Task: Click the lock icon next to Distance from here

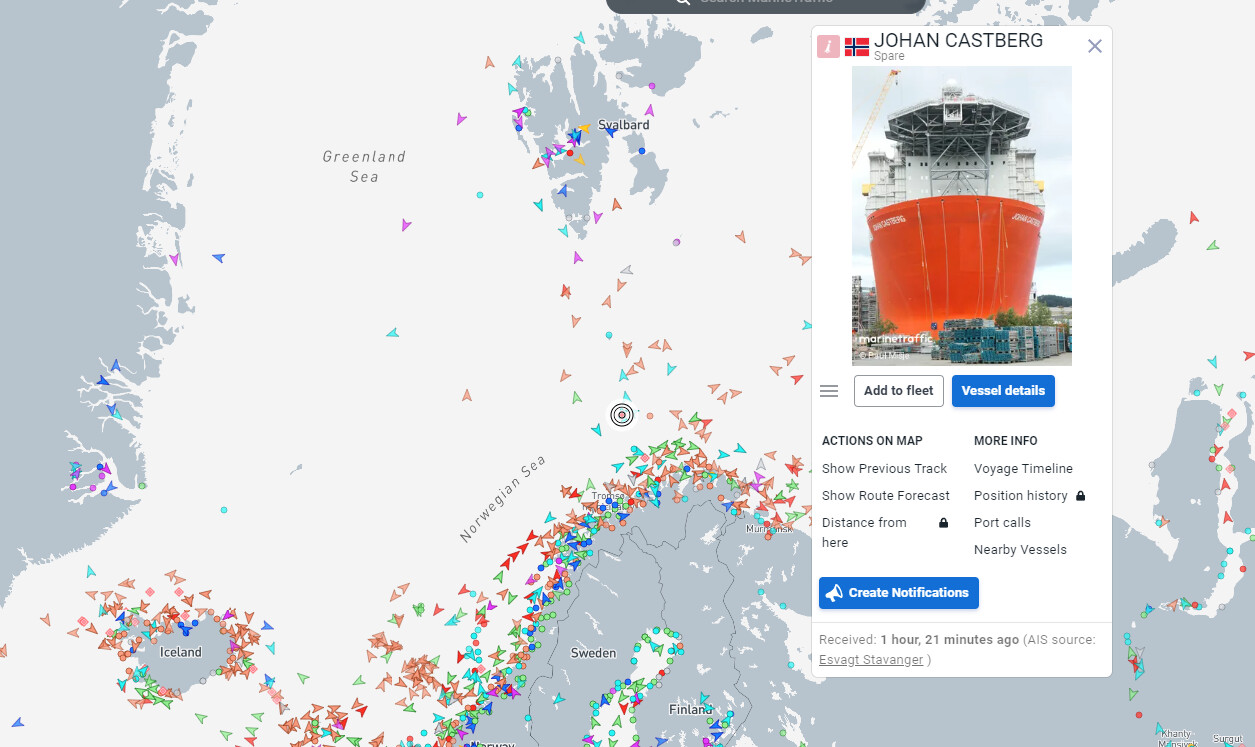Action: [943, 523]
